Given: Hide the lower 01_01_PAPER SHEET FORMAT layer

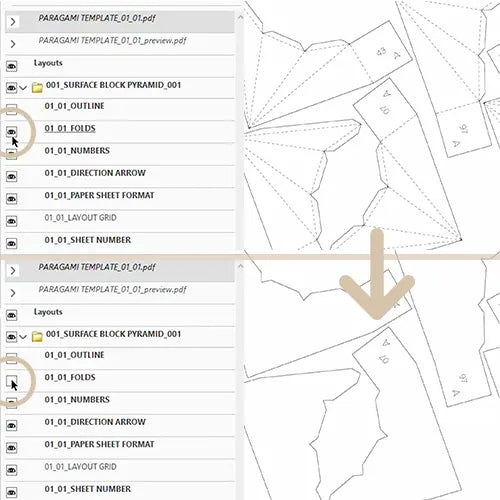Looking at the screenshot, I should coord(11,448).
